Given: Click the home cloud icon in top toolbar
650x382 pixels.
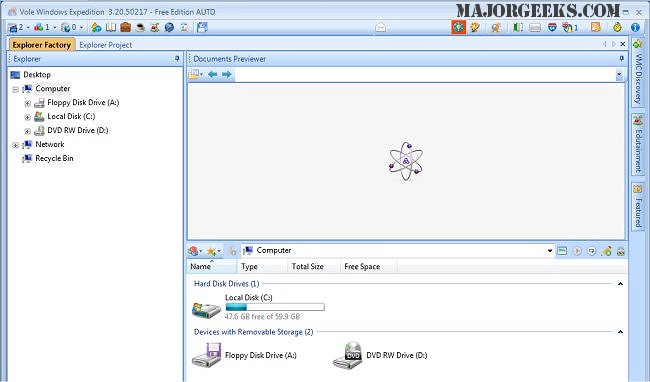Looking at the screenshot, I should click(x=96, y=28).
